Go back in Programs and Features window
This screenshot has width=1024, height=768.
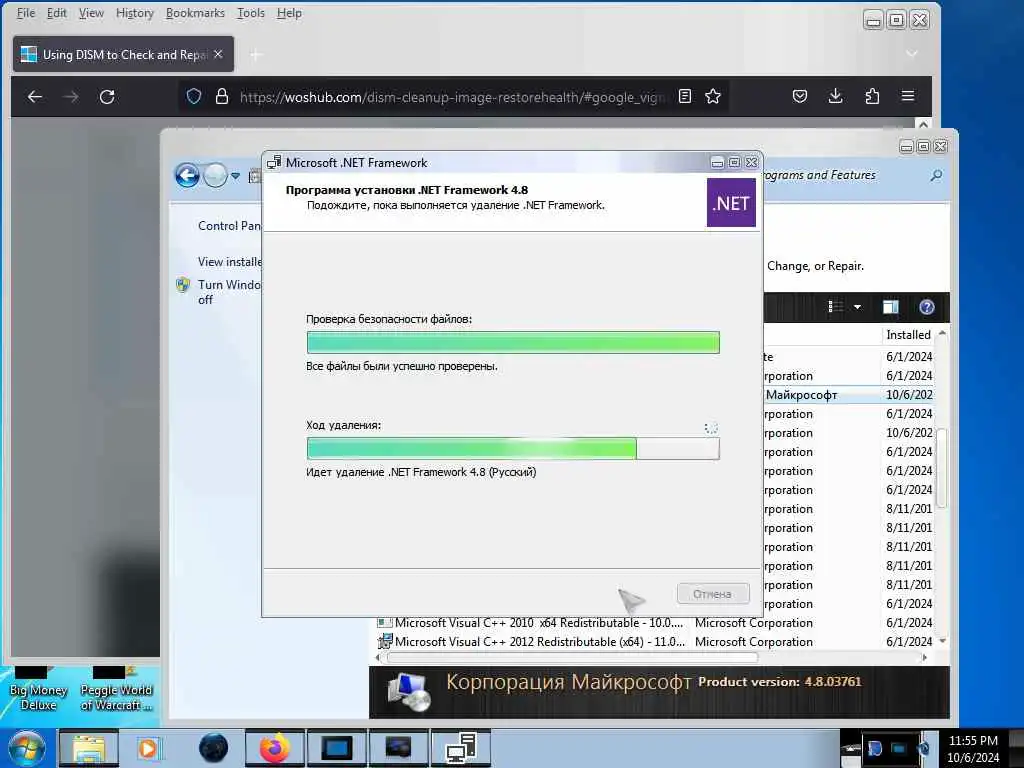187,175
